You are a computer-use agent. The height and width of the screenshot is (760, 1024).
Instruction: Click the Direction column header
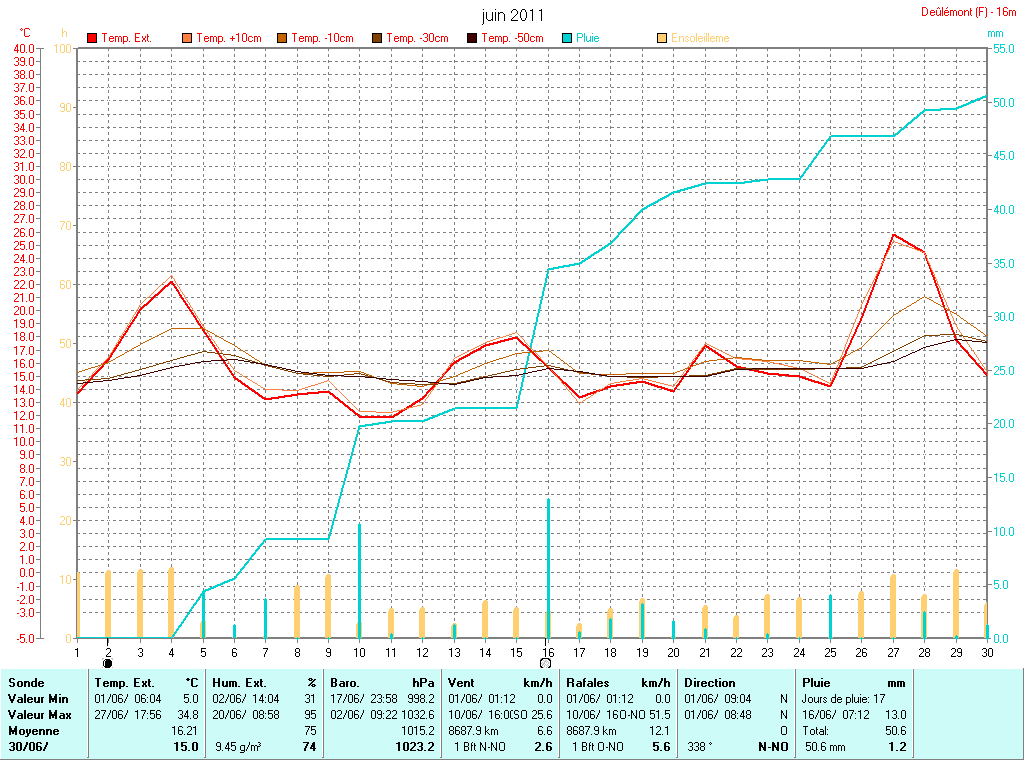(x=710, y=682)
